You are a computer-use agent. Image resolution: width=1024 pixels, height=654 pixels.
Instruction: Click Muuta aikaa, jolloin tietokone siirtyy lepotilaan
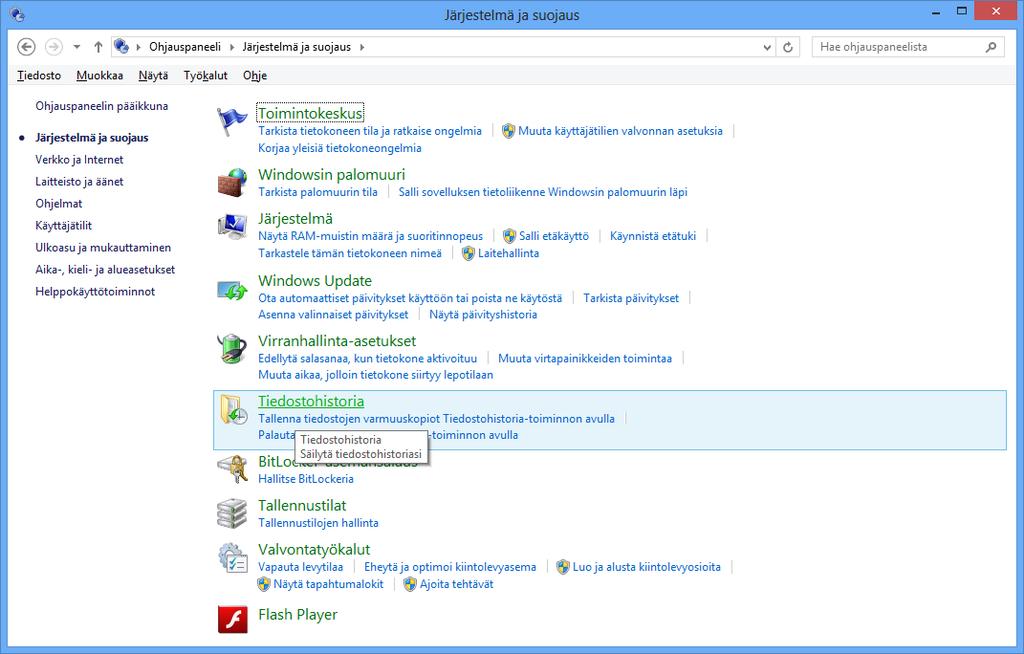[x=376, y=375]
